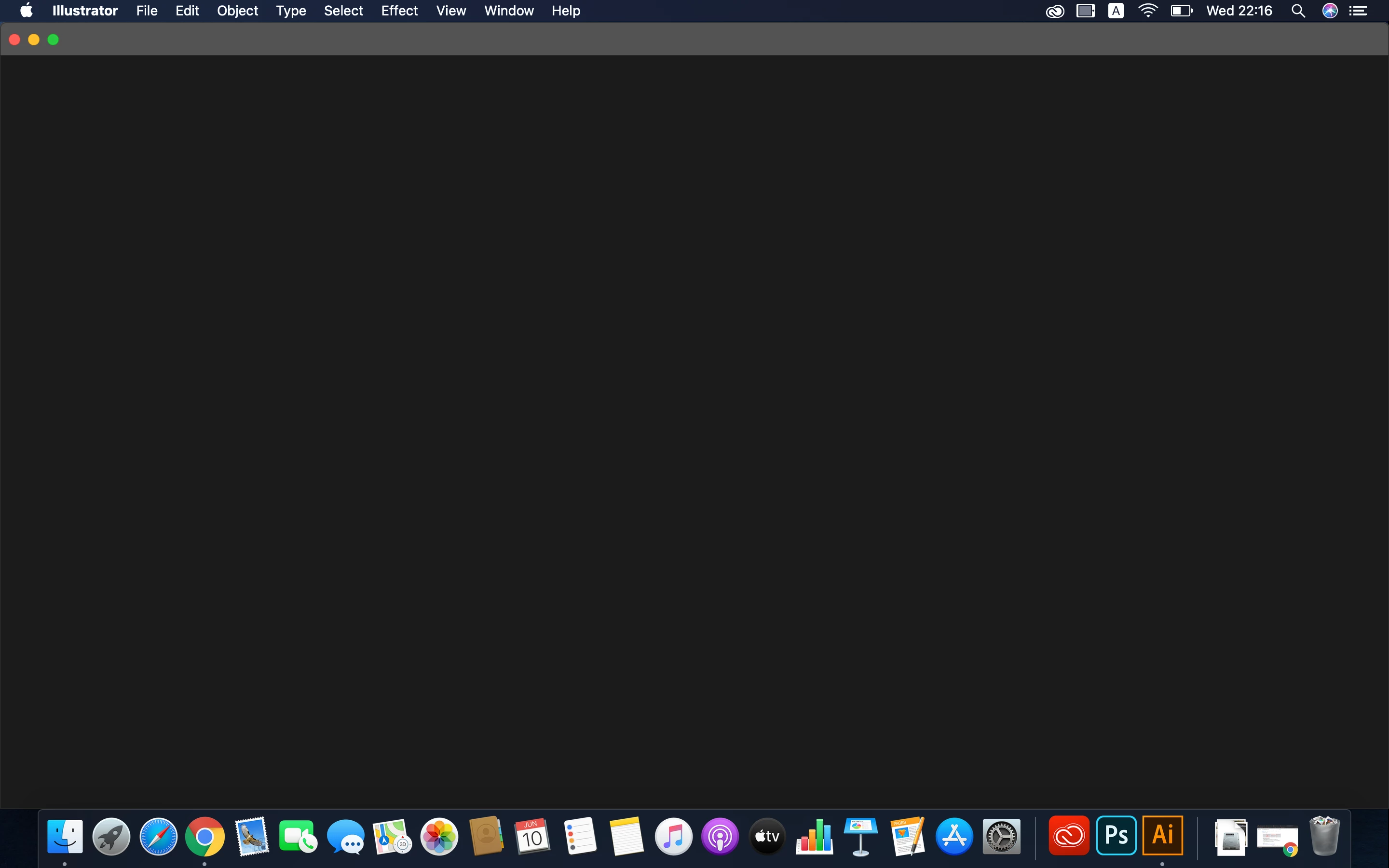Viewport: 1389px width, 868px height.
Task: Open Finder from the dock
Action: pos(65,837)
